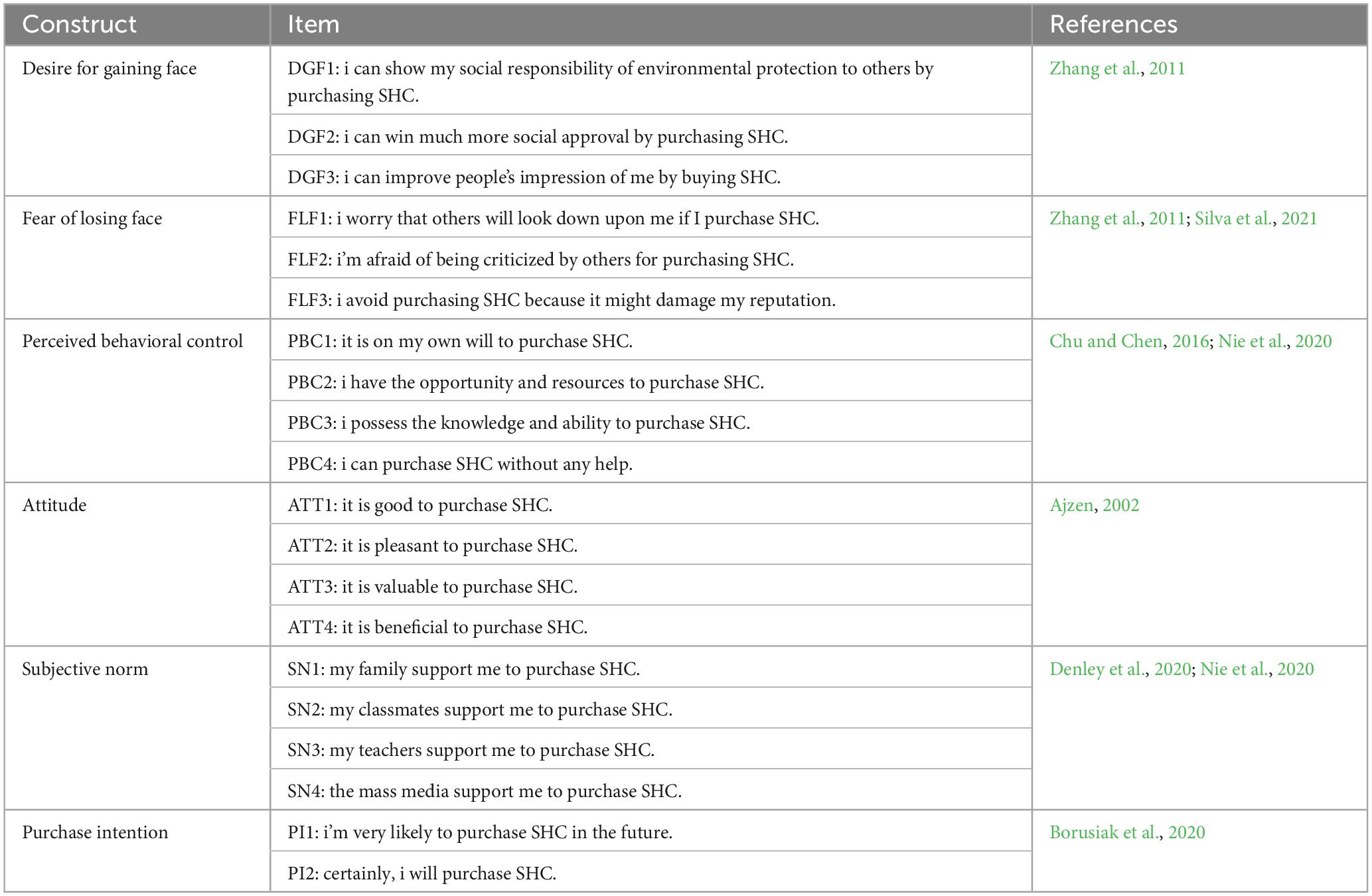The image size is (1372, 896).
Task: Open Nie et al. reference for Perceived behavioral control
Action: (1252, 342)
